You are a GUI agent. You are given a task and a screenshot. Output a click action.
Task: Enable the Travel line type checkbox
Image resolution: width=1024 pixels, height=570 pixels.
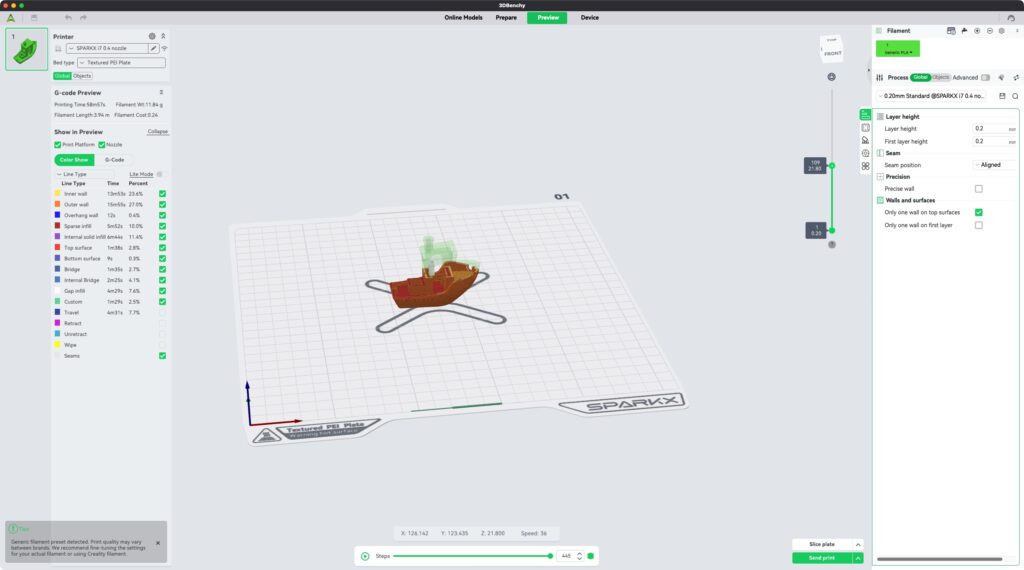[162, 313]
